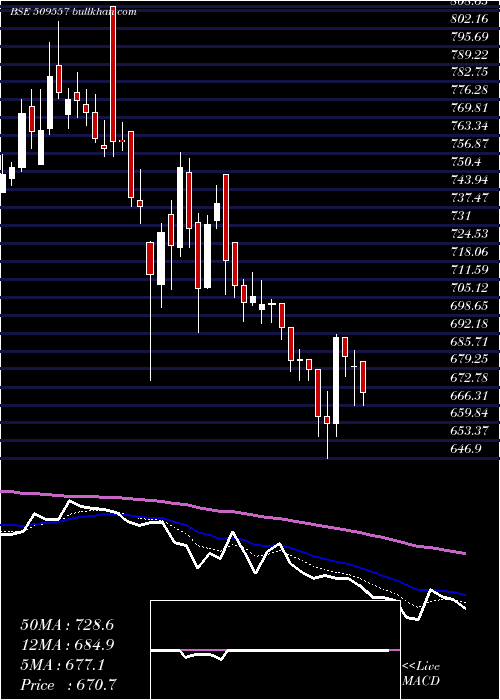Click the 750.4 price label
This screenshot has height=700, width=500.
(x=466, y=162)
